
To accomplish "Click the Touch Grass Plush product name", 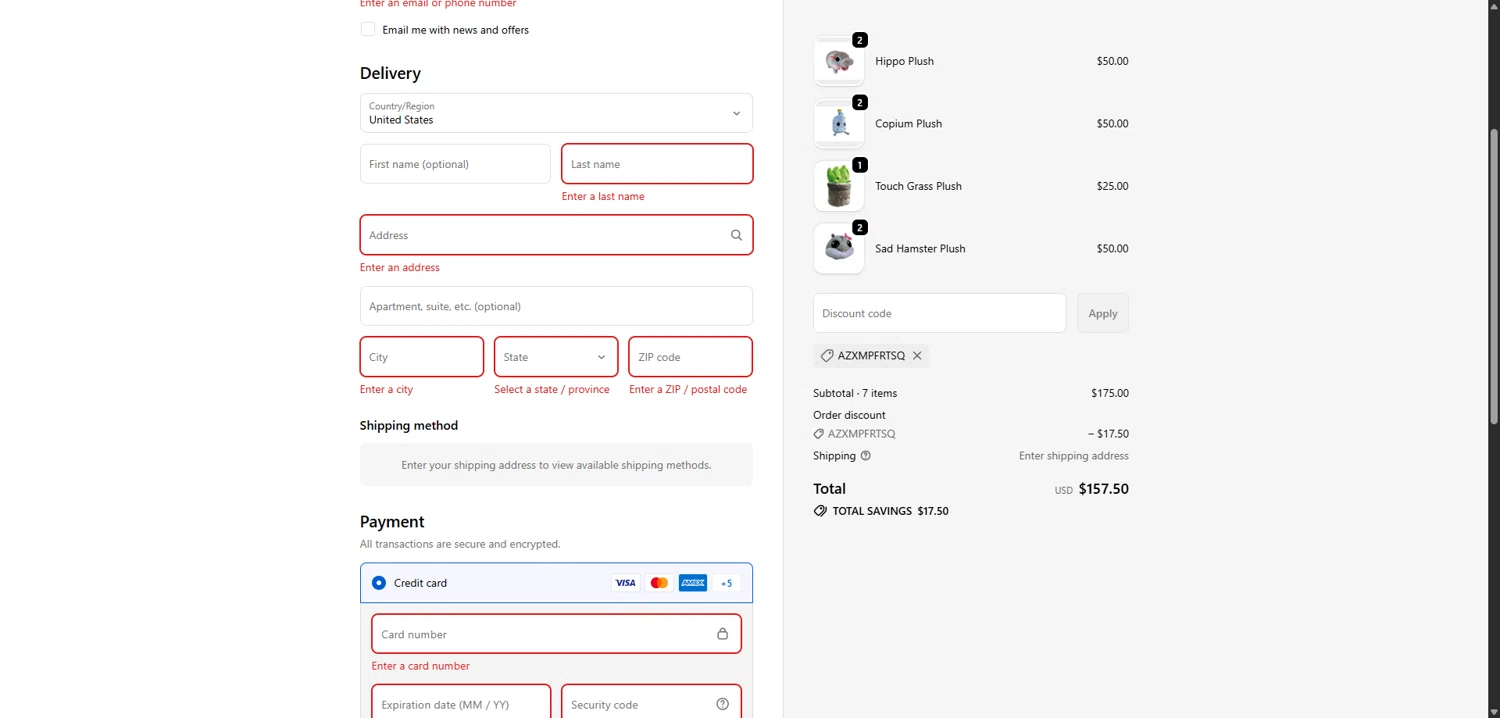I will 918,186.
